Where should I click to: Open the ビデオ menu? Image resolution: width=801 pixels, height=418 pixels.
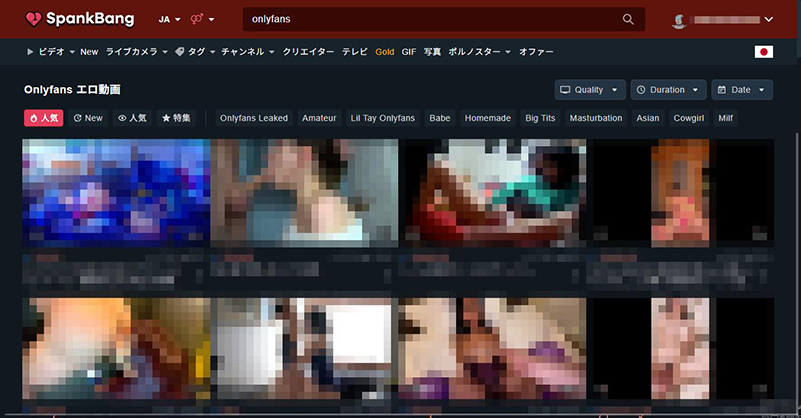tap(51, 52)
